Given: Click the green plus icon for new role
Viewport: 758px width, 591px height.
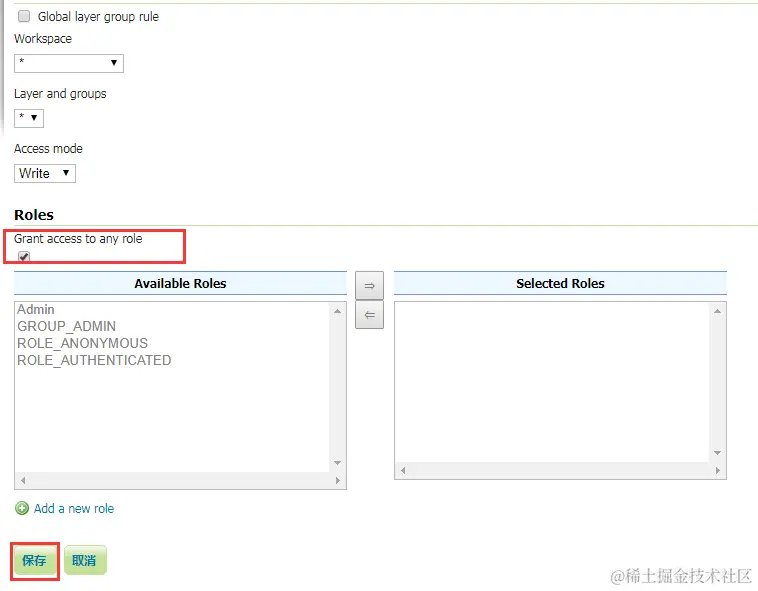Looking at the screenshot, I should coord(22,508).
